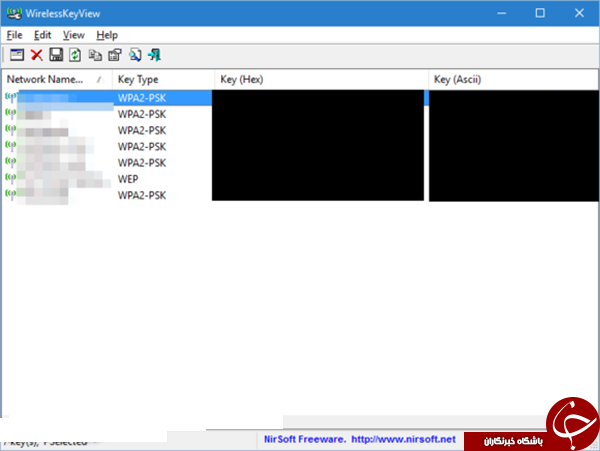Click the WirelessKeyView title bar app icon
This screenshot has width=600, height=451.
click(15, 13)
